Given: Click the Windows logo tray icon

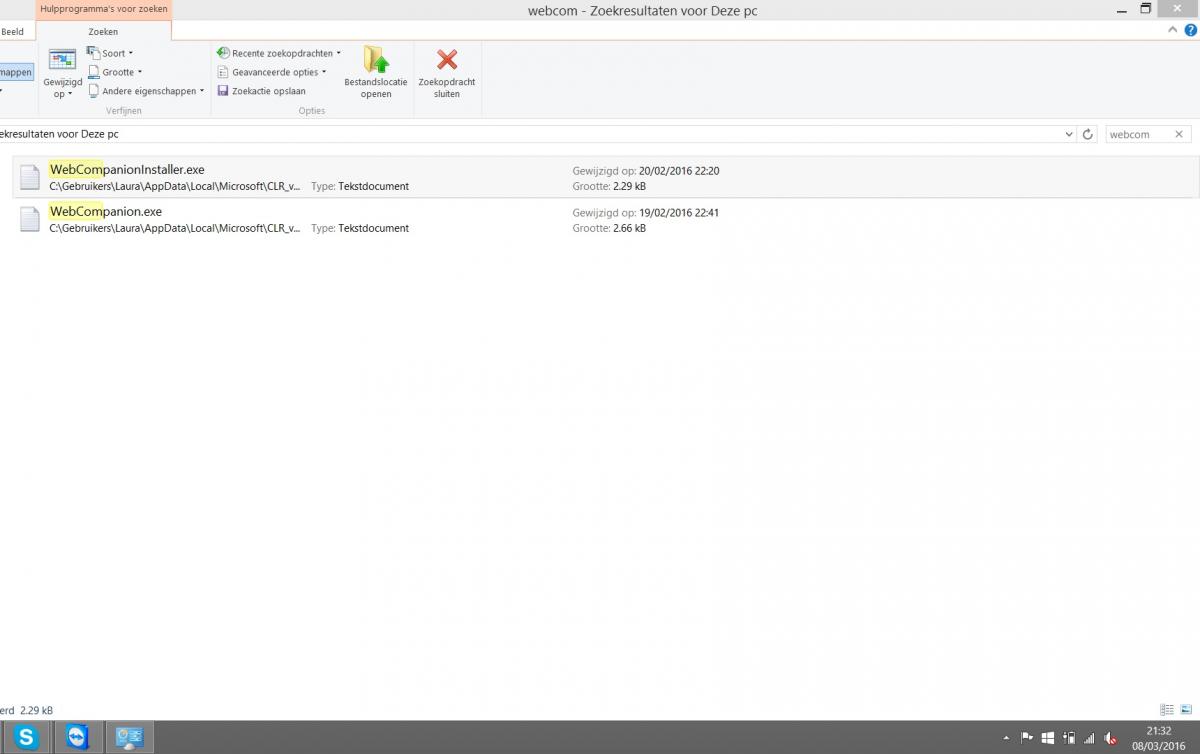Looking at the screenshot, I should coord(1047,738).
